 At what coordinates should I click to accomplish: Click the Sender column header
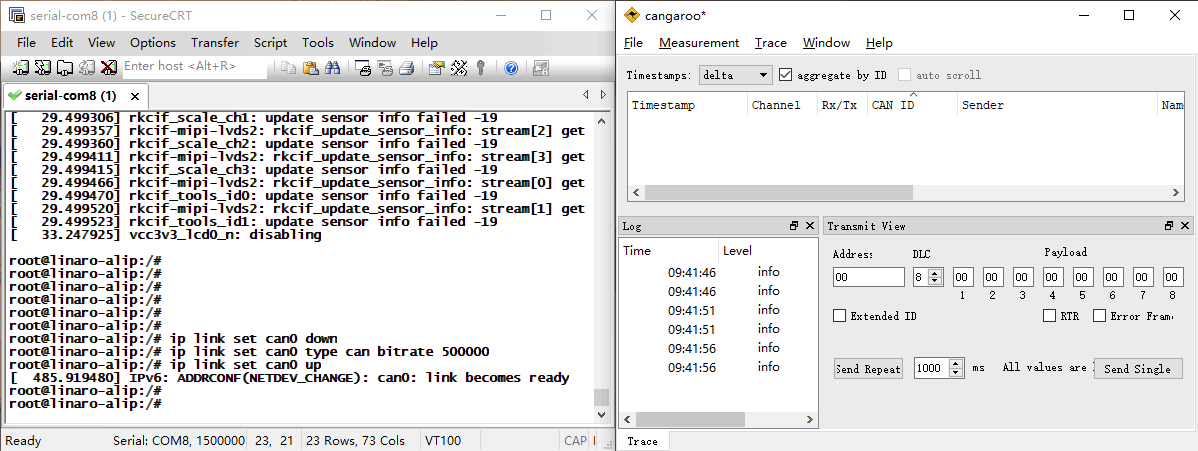click(1057, 105)
